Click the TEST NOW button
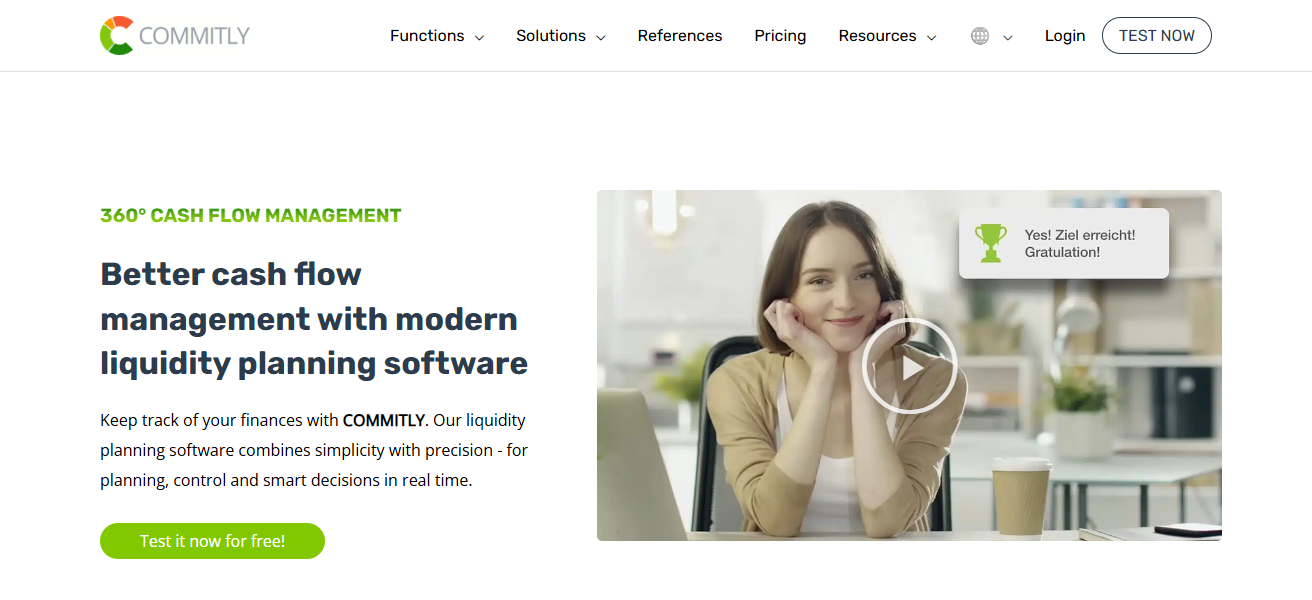1312x600 pixels. pyautogui.click(x=1157, y=36)
